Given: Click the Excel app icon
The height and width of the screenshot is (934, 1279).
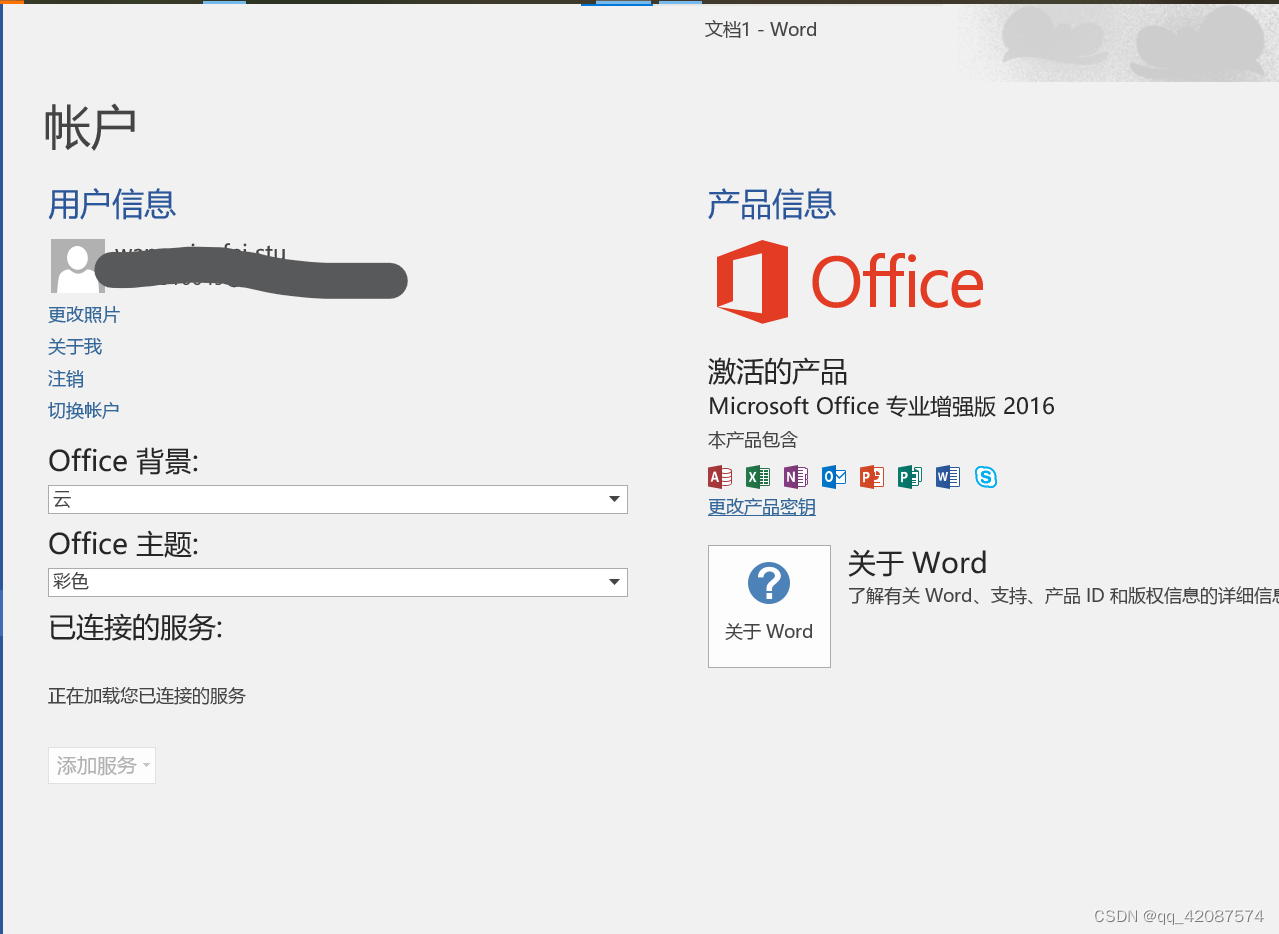Looking at the screenshot, I should coord(758,477).
